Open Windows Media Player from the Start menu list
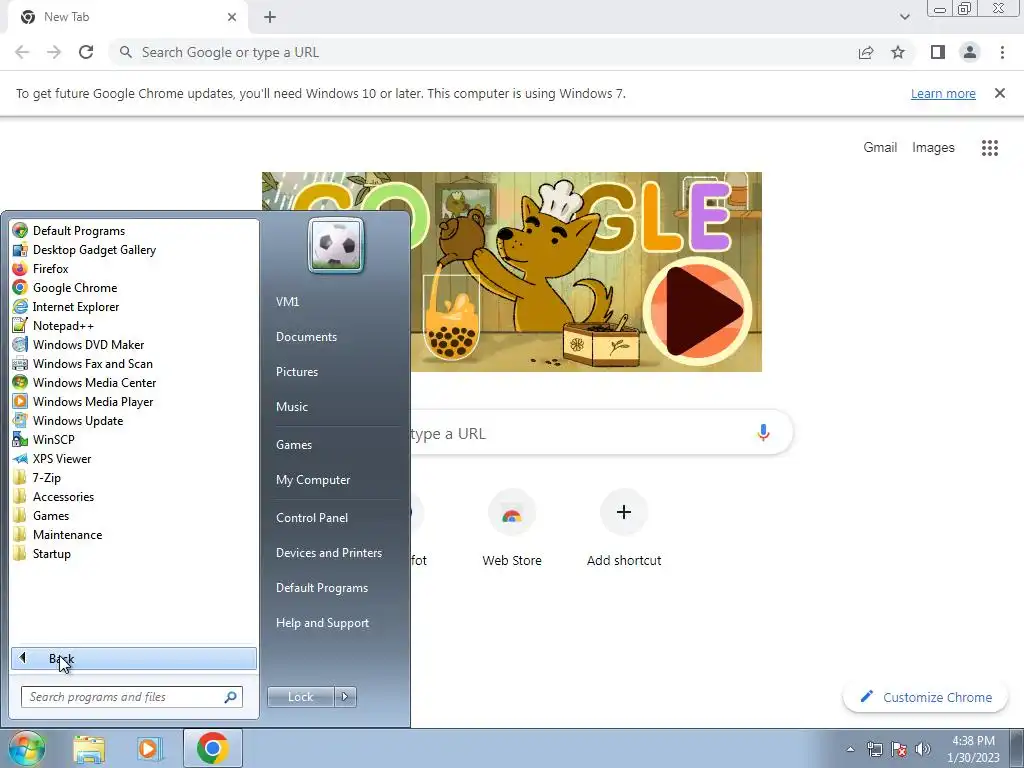Screen dimensions: 1024x768 click(84, 401)
